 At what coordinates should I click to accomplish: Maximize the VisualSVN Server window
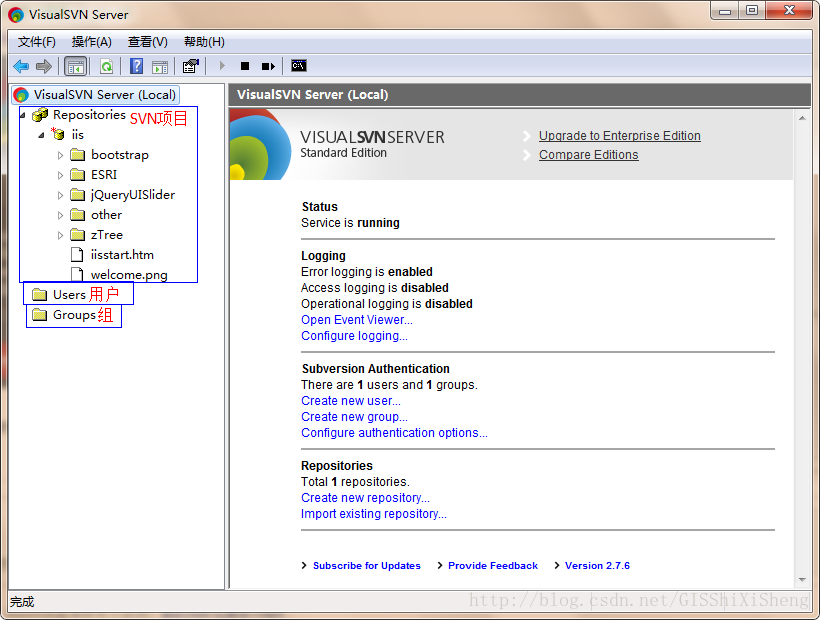(x=751, y=11)
